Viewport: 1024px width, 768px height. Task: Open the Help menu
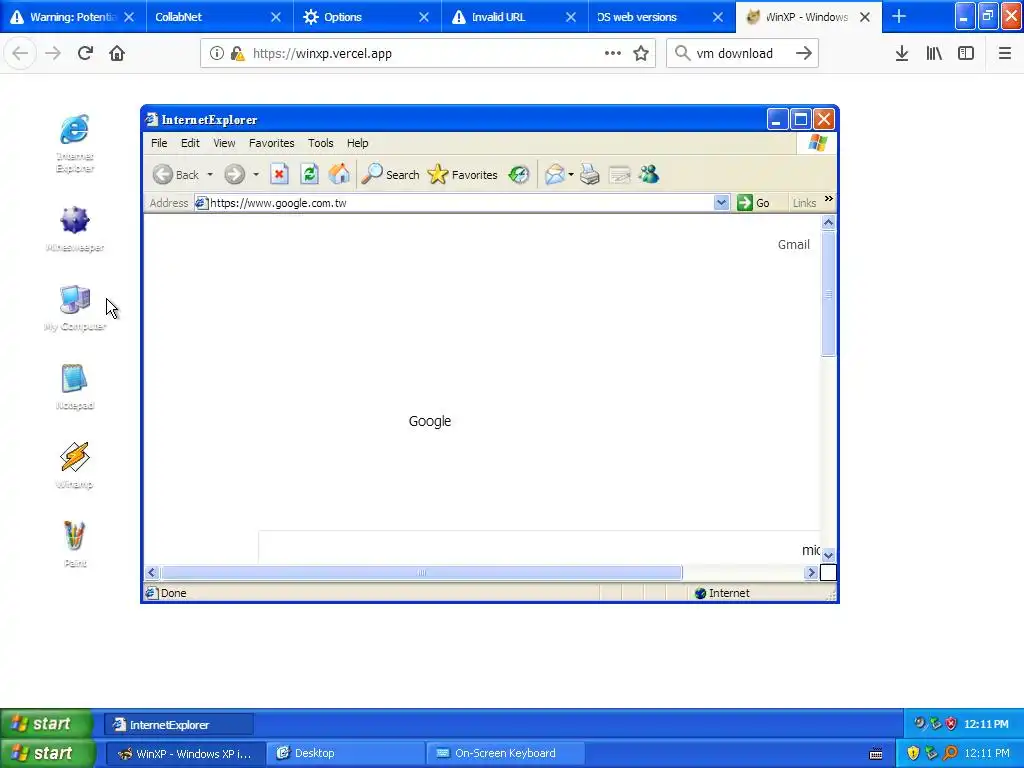pos(357,143)
